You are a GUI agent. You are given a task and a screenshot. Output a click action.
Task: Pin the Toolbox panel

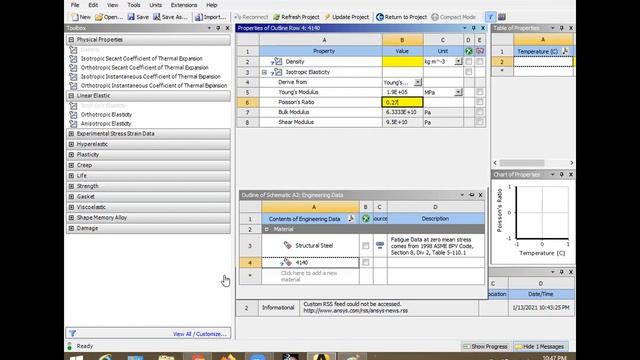pyautogui.click(x=218, y=28)
